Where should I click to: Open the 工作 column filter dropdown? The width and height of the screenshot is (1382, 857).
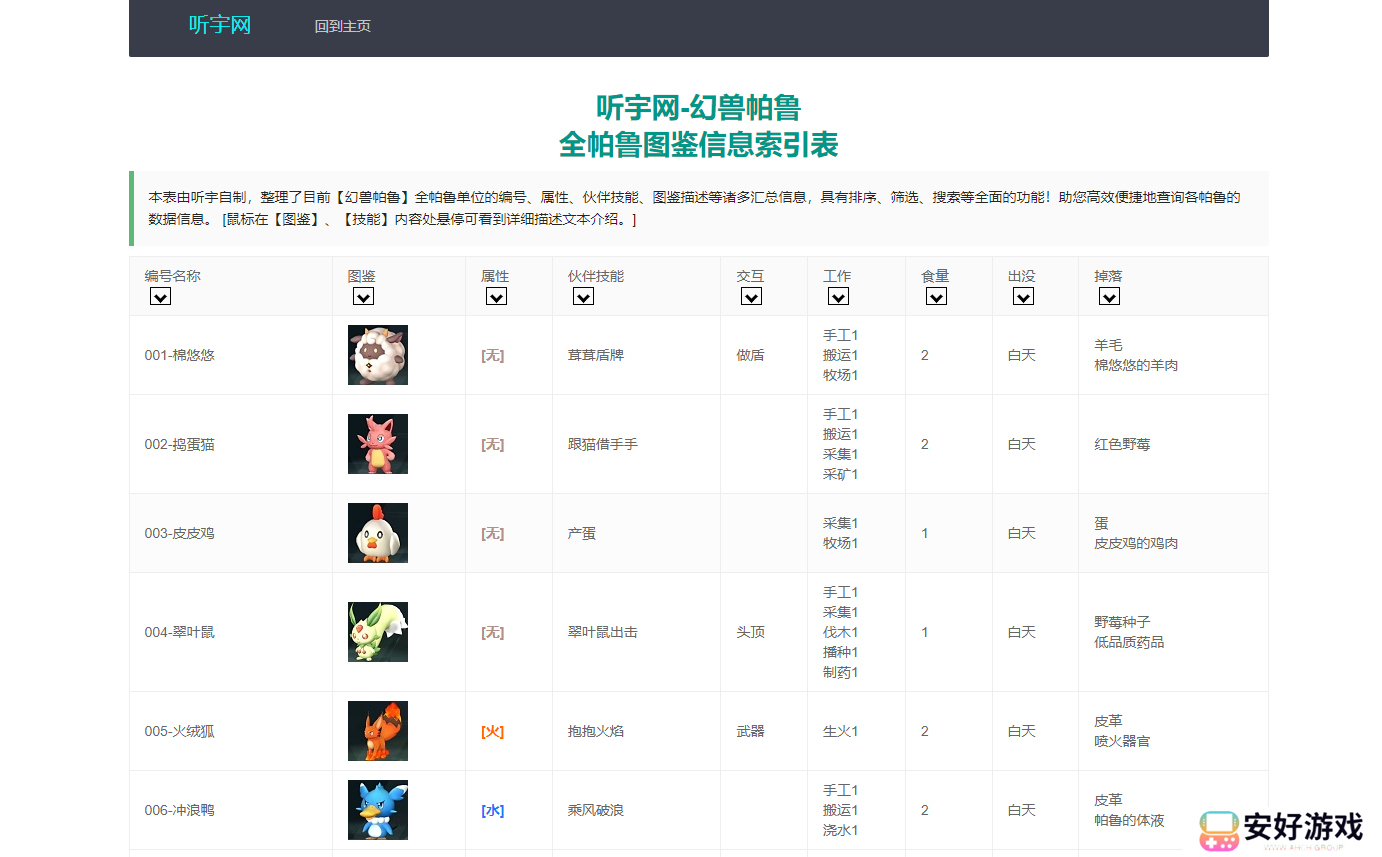coord(839,296)
